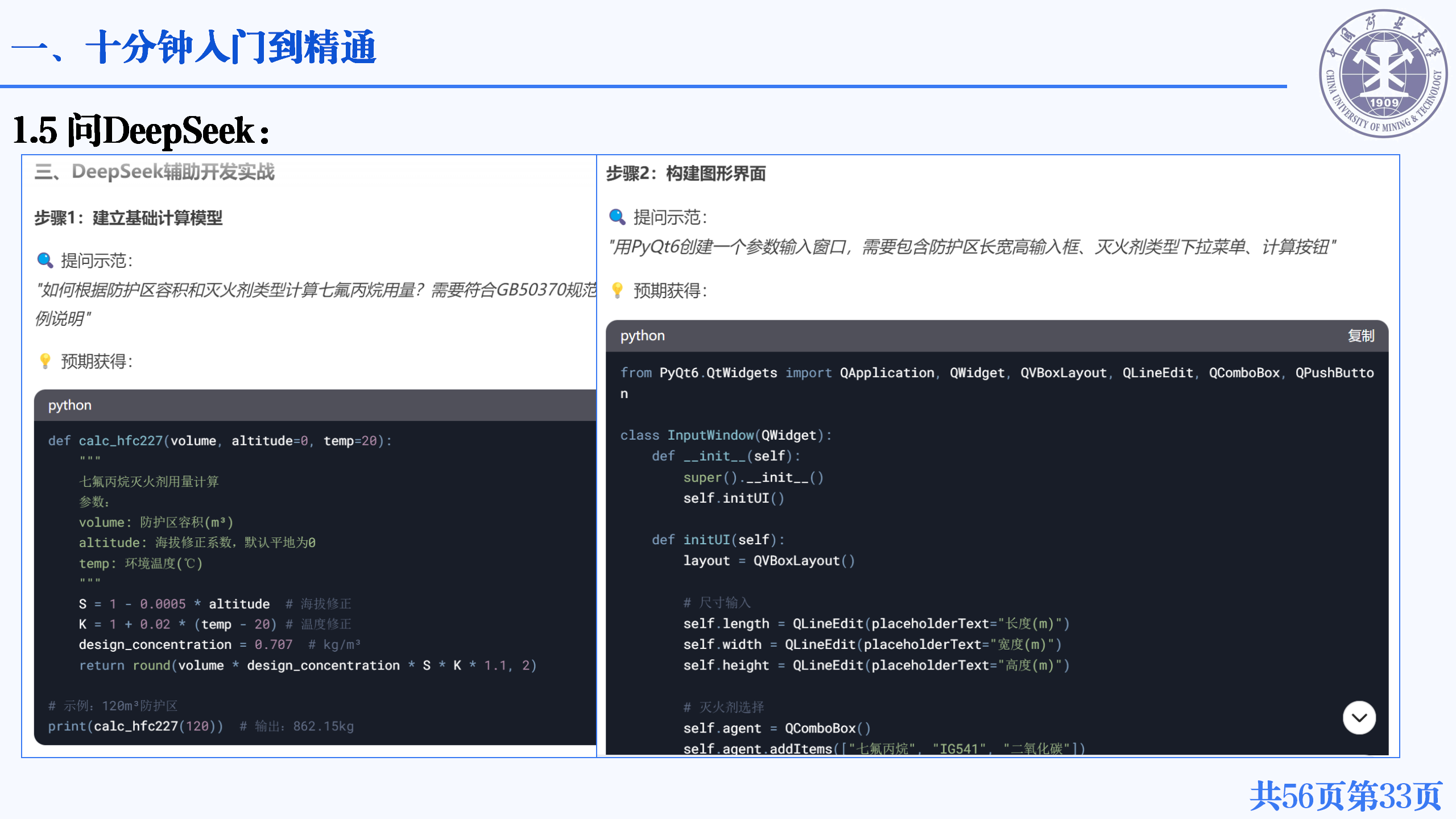The width and height of the screenshot is (1456, 819).
Task: Click the comment # 示例：120m³防护区
Action: click(x=113, y=706)
